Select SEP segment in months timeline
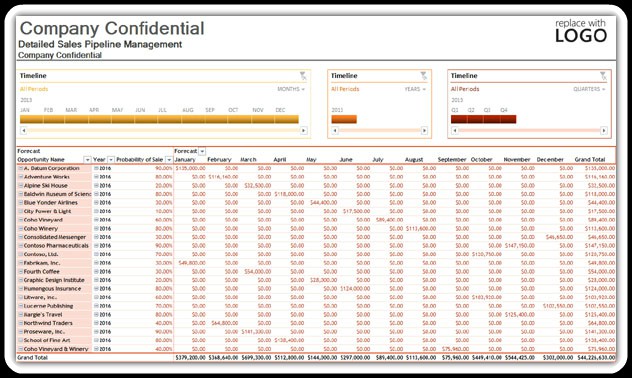 [x=216, y=119]
